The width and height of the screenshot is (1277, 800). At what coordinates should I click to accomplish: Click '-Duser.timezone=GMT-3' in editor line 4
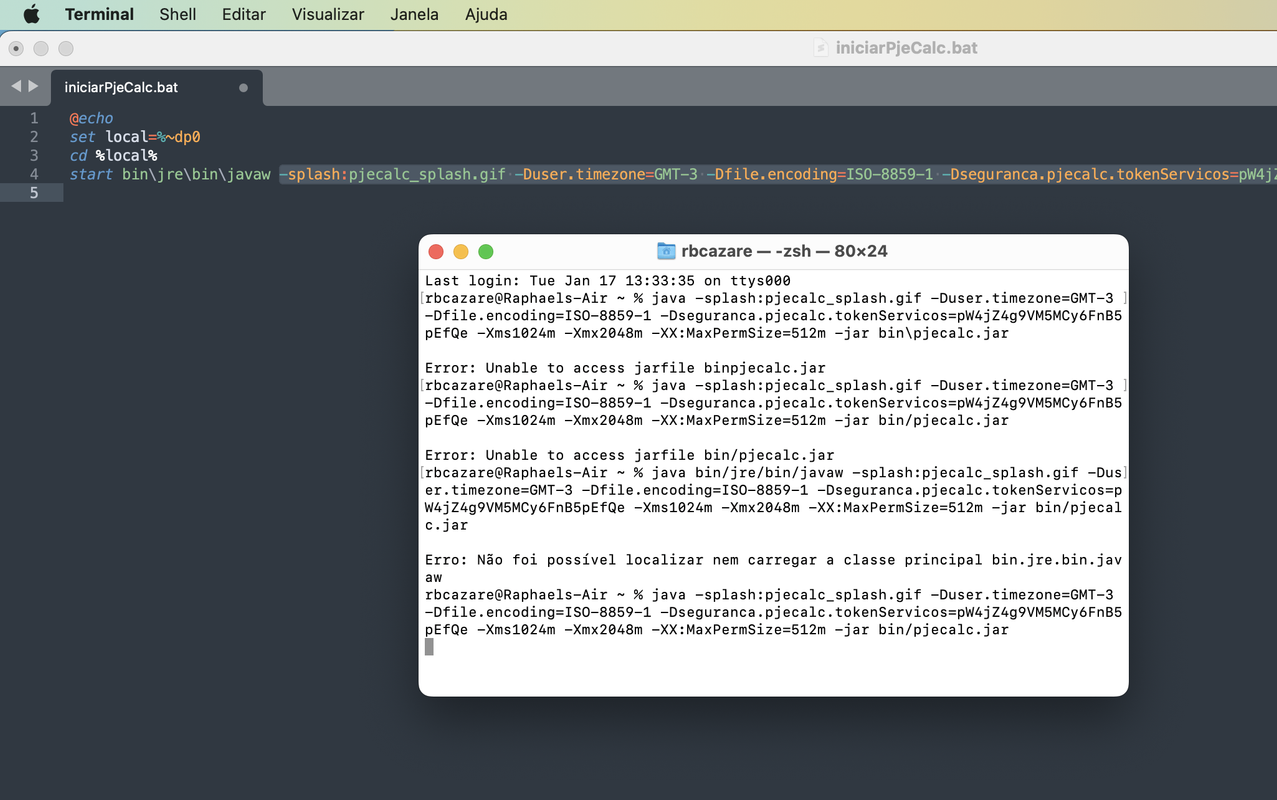[606, 175]
